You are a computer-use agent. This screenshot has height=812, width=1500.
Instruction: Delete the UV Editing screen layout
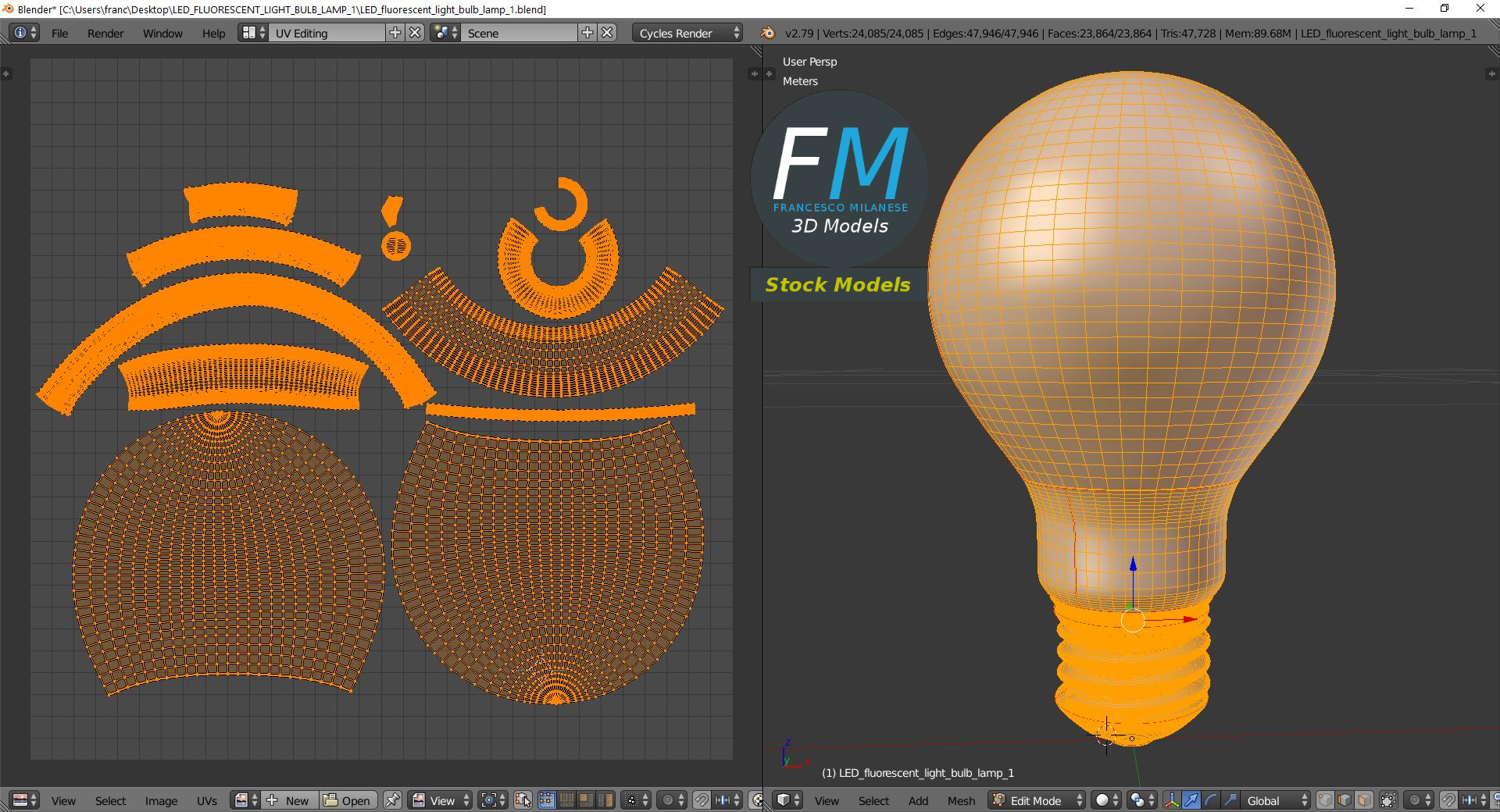pyautogui.click(x=415, y=33)
